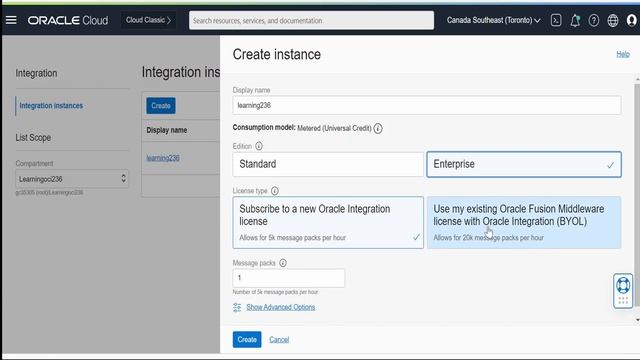Select the Standard edition option

tap(328, 164)
